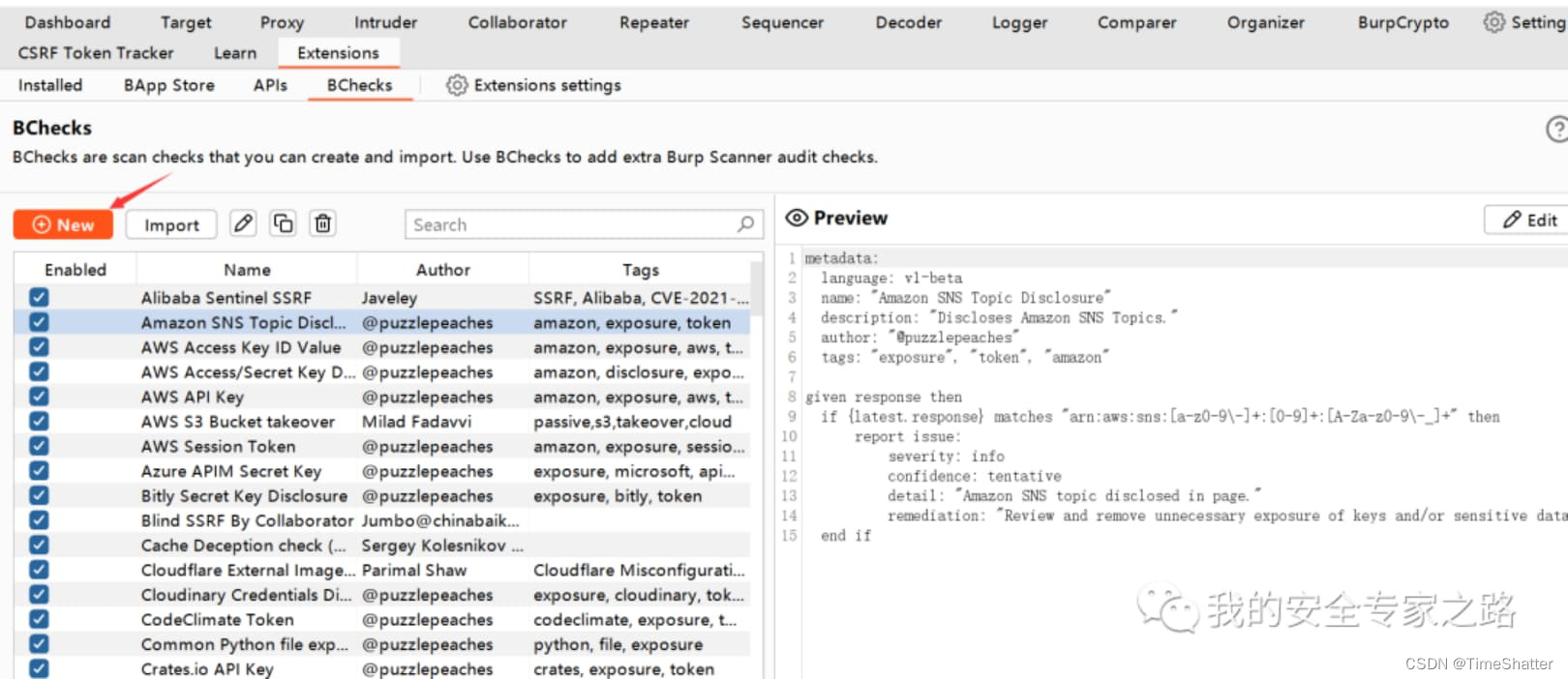Toggle AWS S3 Bucket takeover checkbox
Viewport: 1568px width, 679px height.
tap(39, 421)
